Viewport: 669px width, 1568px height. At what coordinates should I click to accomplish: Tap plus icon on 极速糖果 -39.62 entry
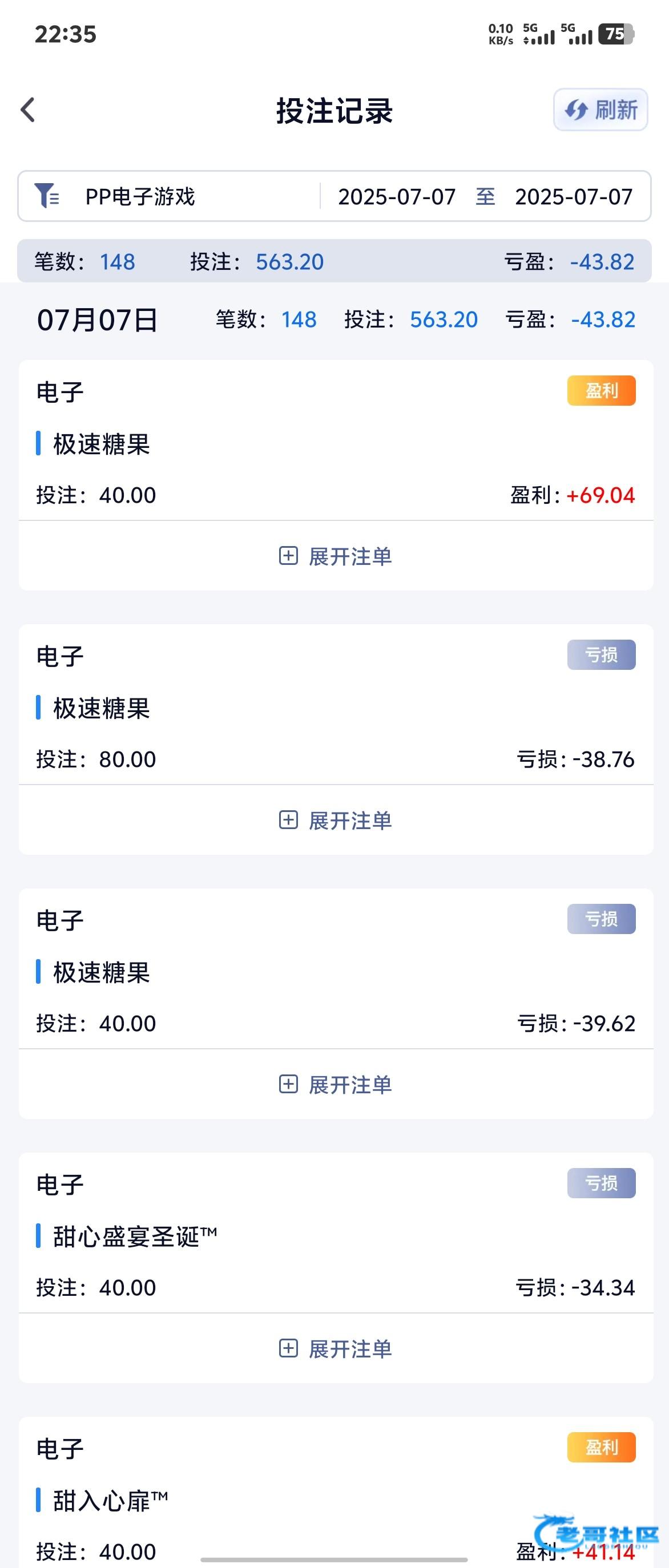tap(288, 1084)
